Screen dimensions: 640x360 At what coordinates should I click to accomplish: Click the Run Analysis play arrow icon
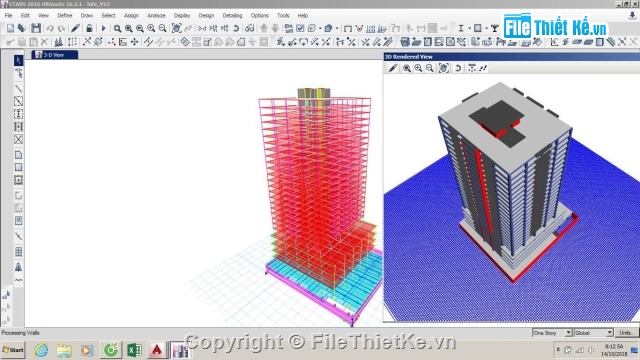pos(103,28)
